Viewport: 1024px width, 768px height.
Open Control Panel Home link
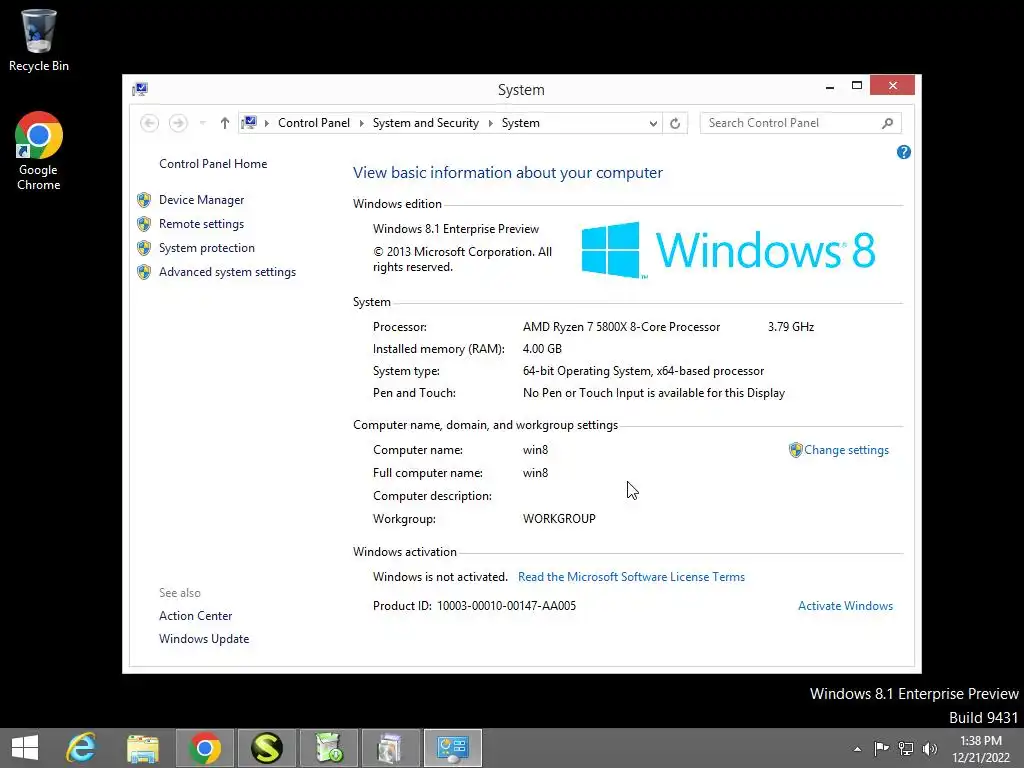point(213,164)
